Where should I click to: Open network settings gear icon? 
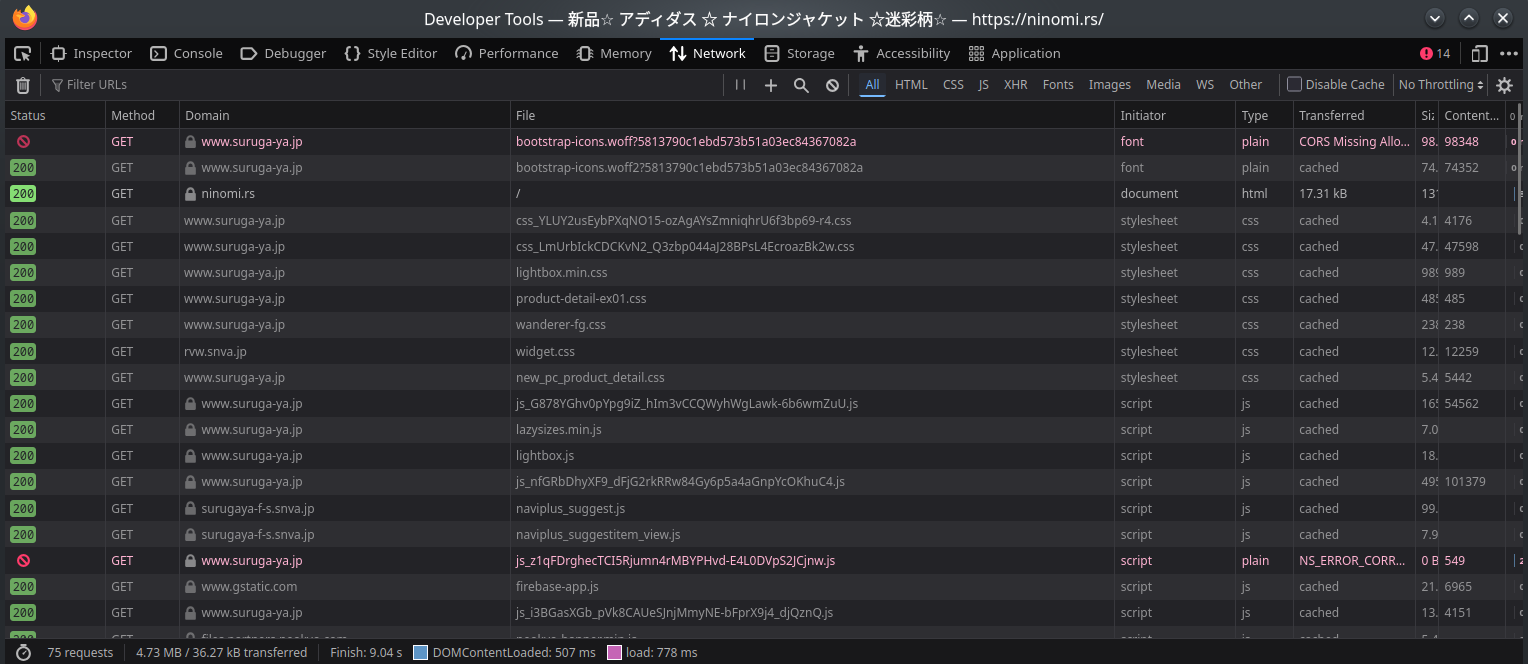(1504, 85)
